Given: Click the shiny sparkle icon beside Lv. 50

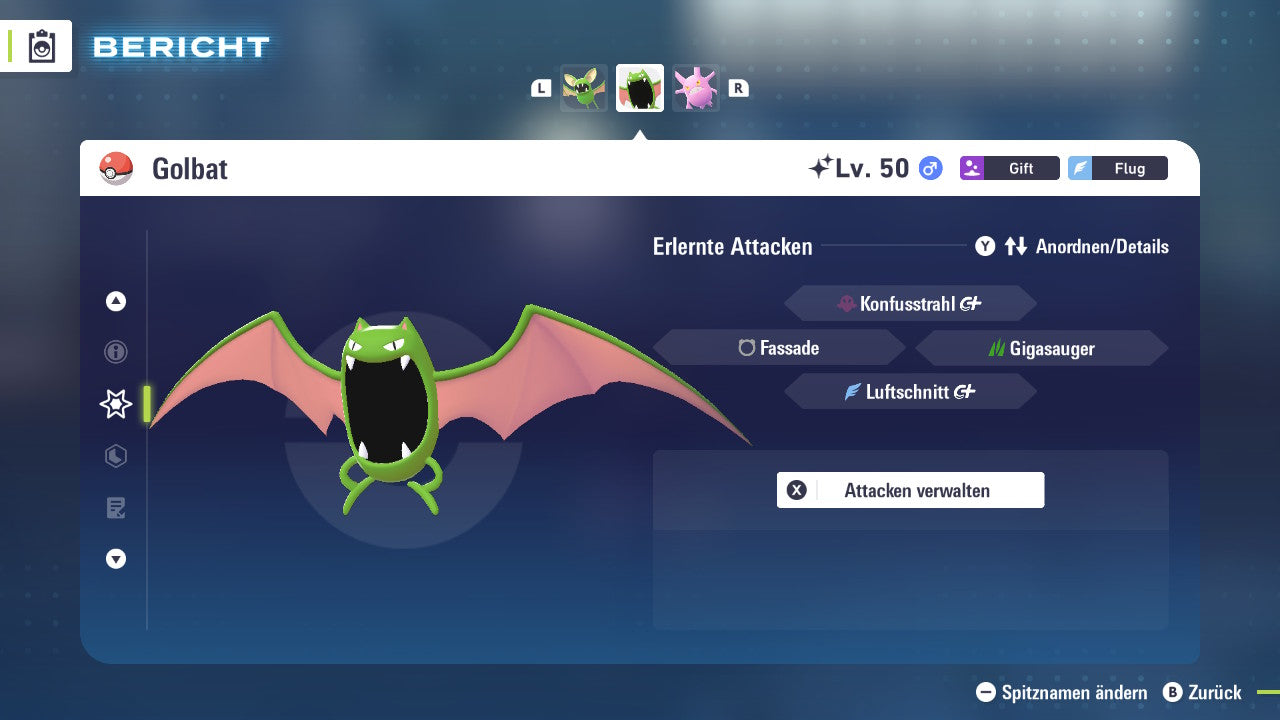Looking at the screenshot, I should pyautogui.click(x=822, y=167).
